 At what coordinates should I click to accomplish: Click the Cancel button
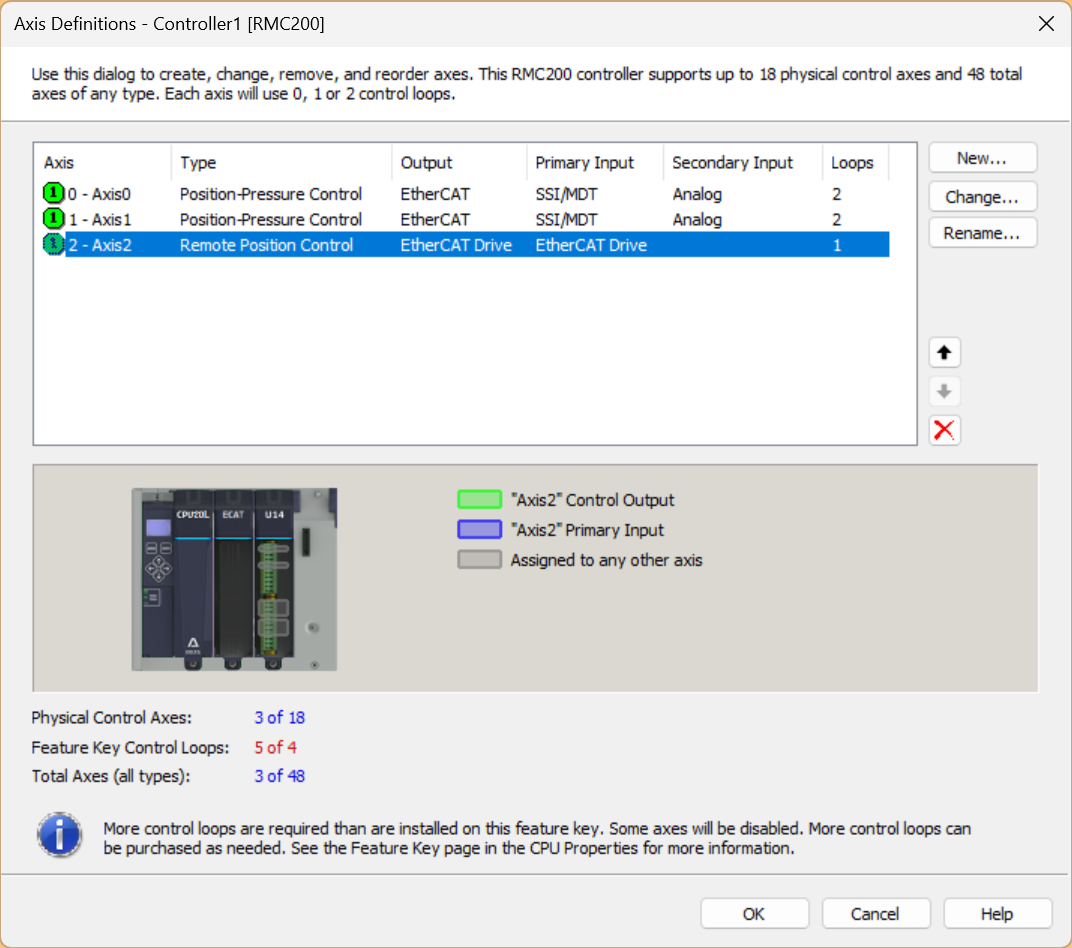point(876,914)
